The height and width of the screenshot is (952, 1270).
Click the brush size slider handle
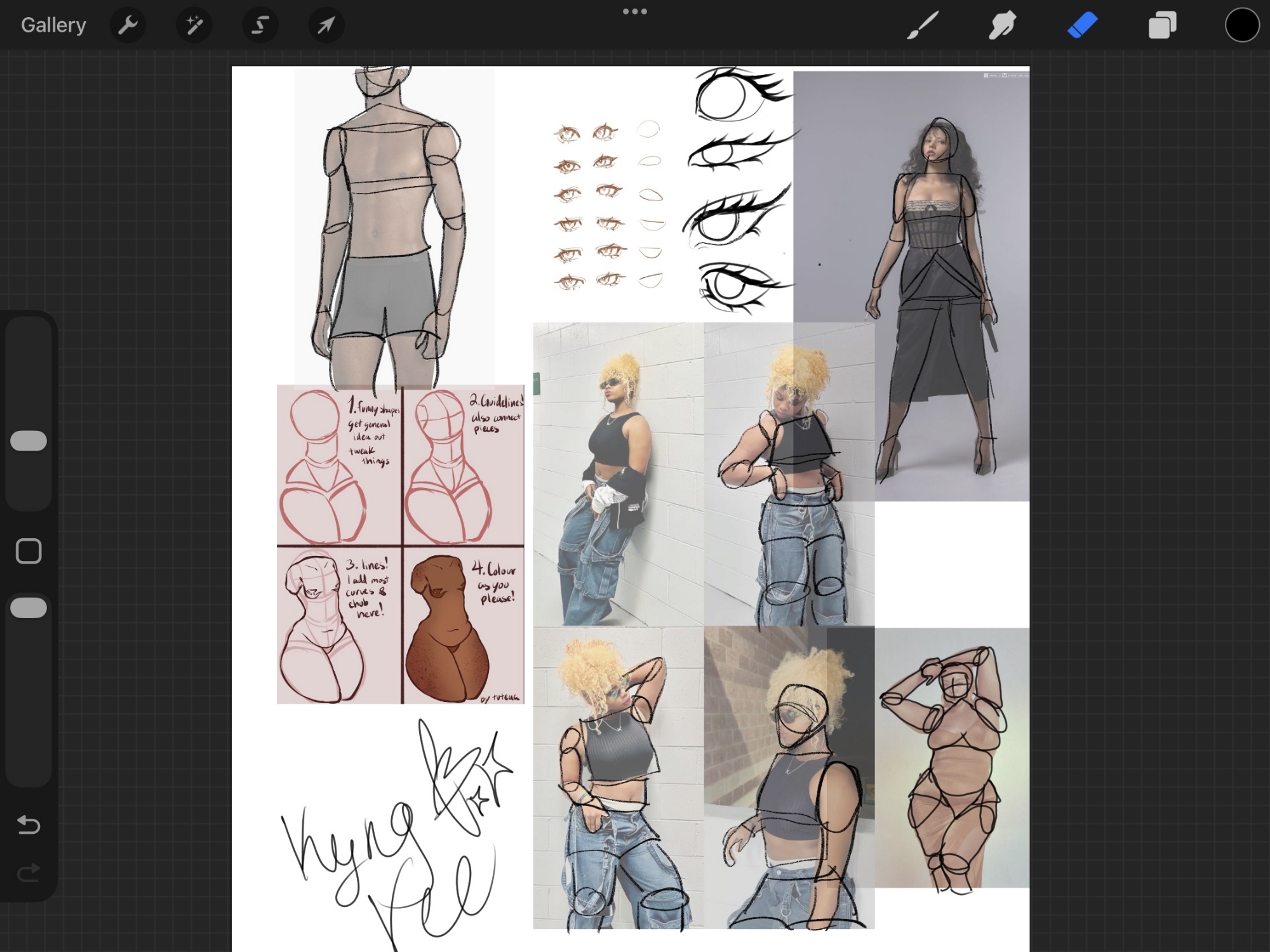(29, 441)
